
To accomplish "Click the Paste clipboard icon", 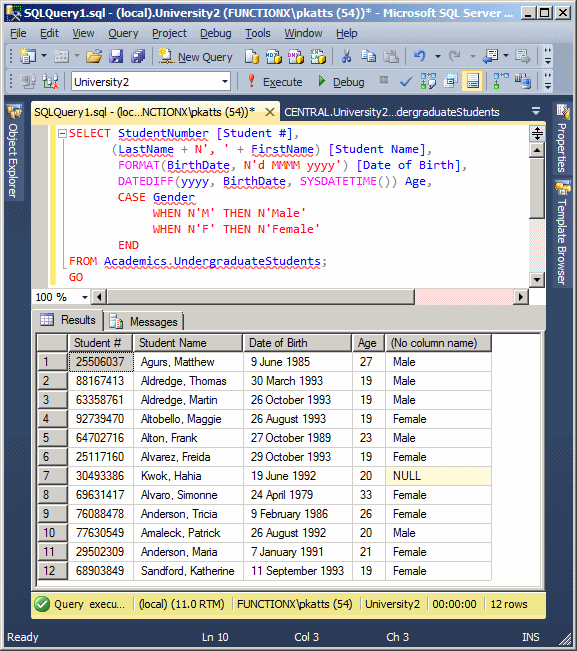I will click(x=390, y=56).
